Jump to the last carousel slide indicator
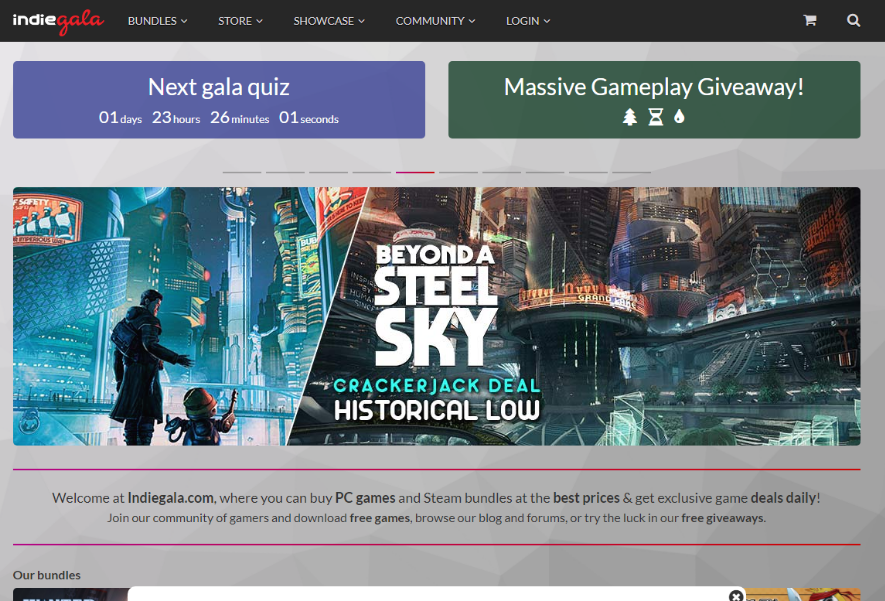Screen dimensions: 885x601 click(632, 172)
